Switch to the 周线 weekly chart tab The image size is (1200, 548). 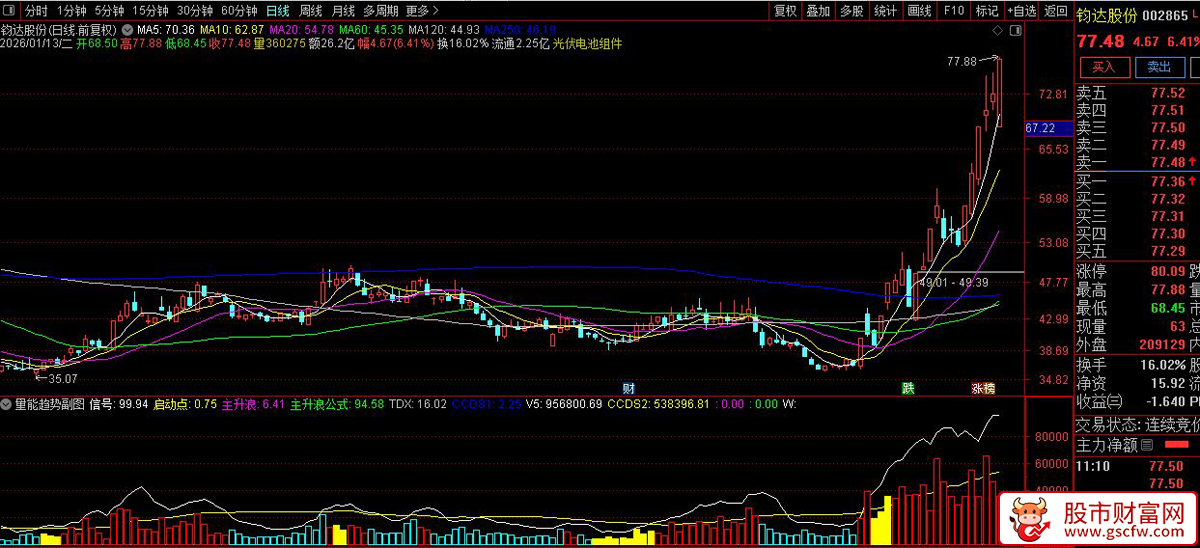tap(310, 11)
